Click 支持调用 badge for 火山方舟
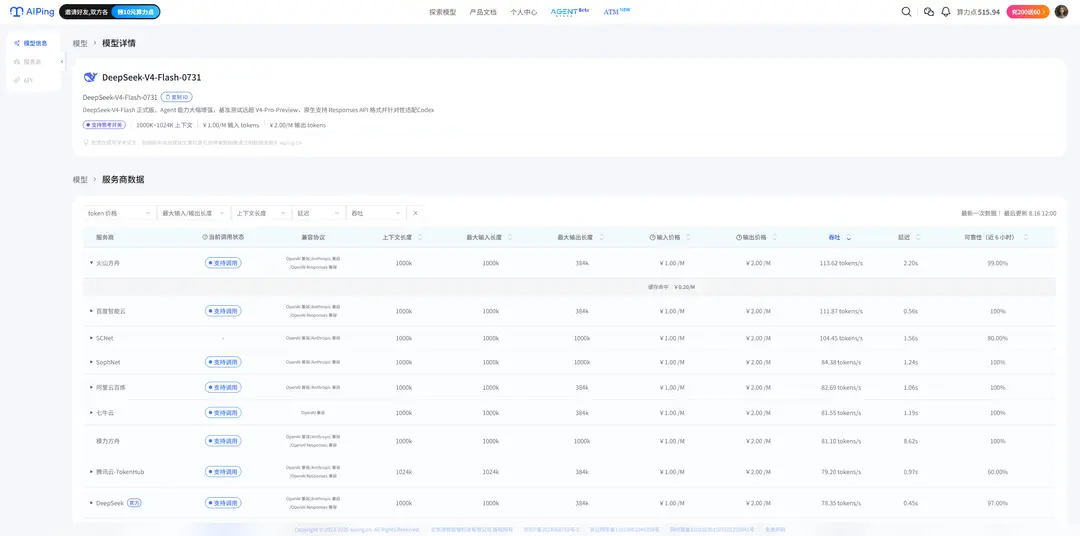Image resolution: width=1080 pixels, height=536 pixels. pos(223,263)
